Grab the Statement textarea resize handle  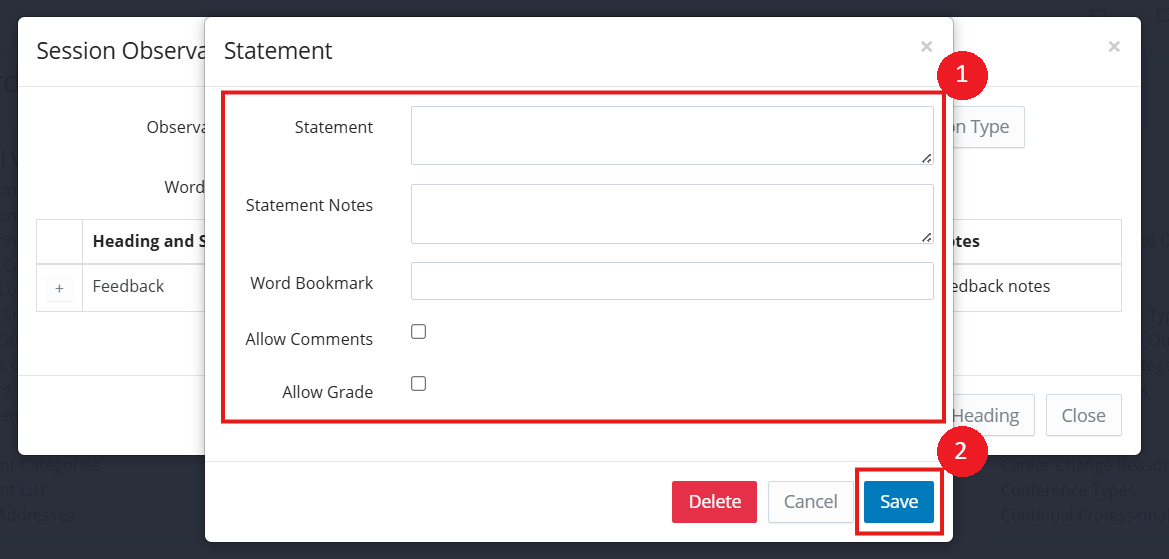click(927, 158)
